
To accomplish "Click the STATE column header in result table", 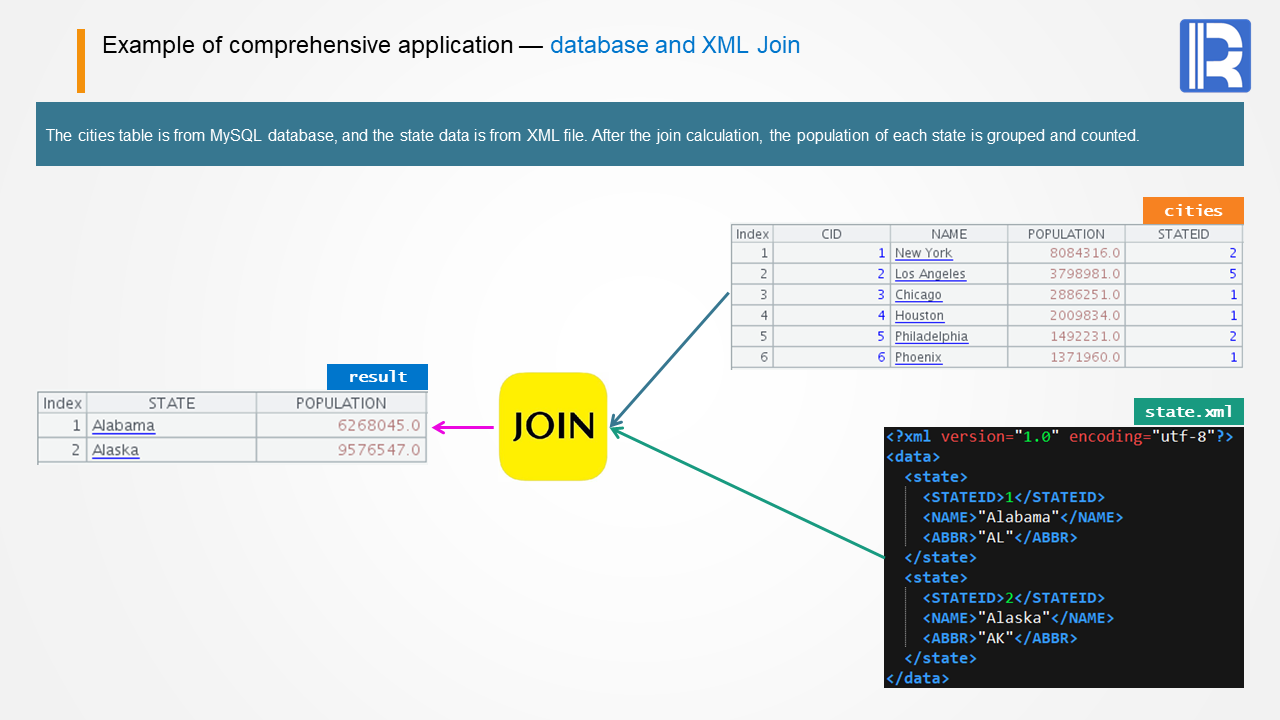I will pos(171,403).
